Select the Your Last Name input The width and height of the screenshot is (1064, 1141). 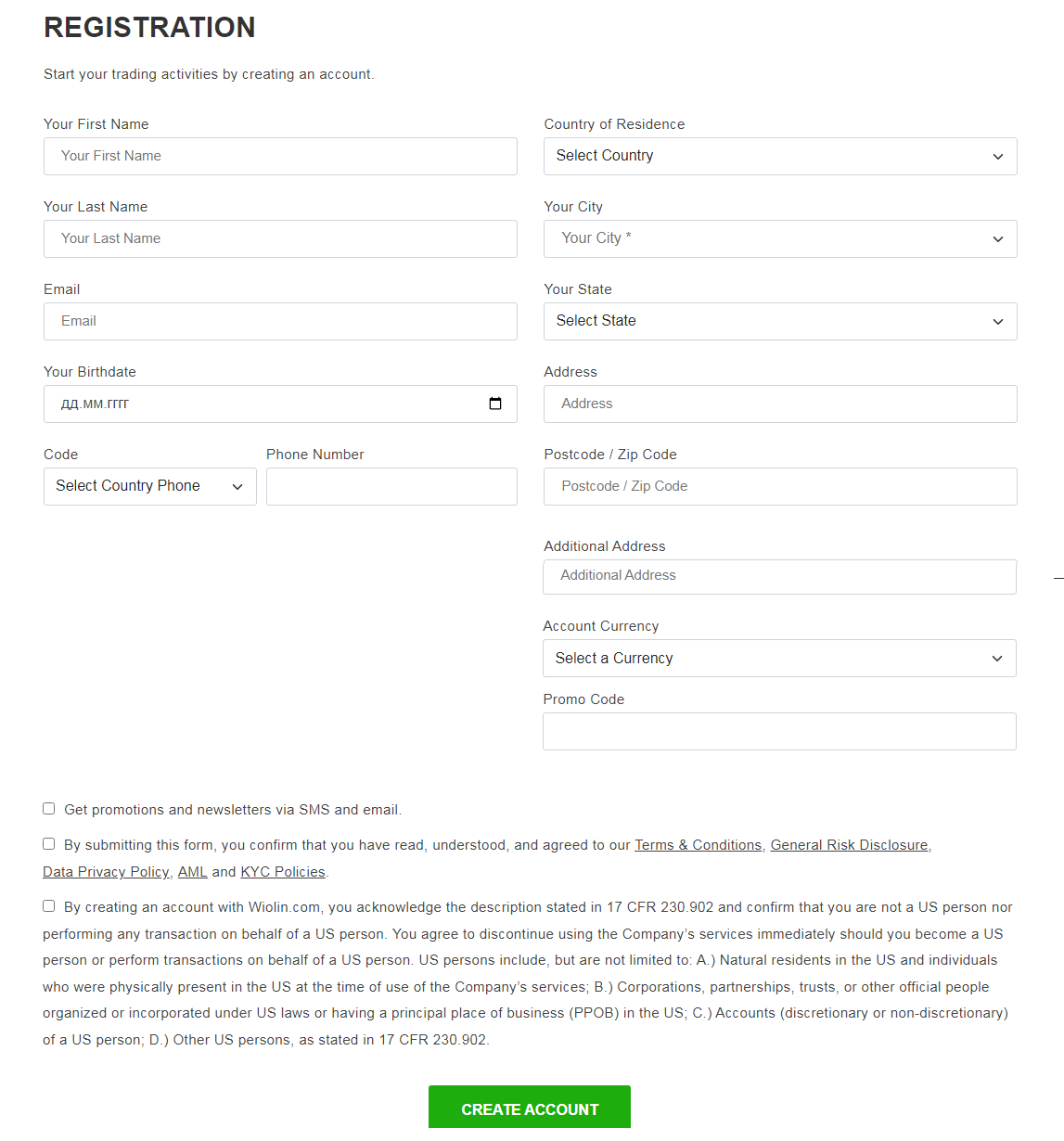[x=280, y=238]
